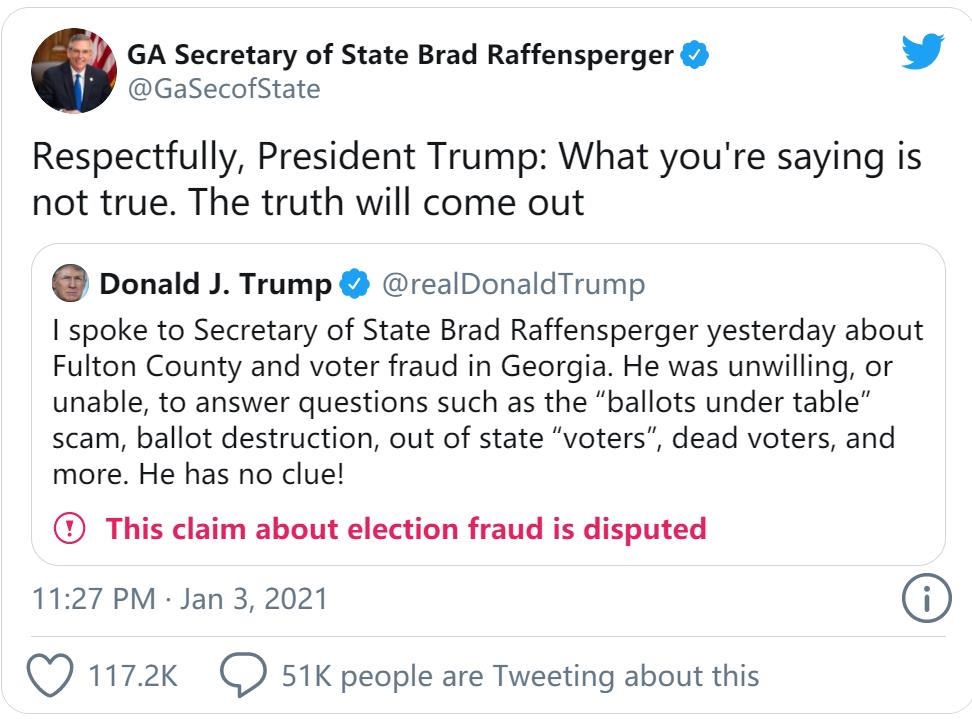Click the disputed-claim warning exclamation icon
Viewport: 972px width, 721px height.
pos(70,528)
